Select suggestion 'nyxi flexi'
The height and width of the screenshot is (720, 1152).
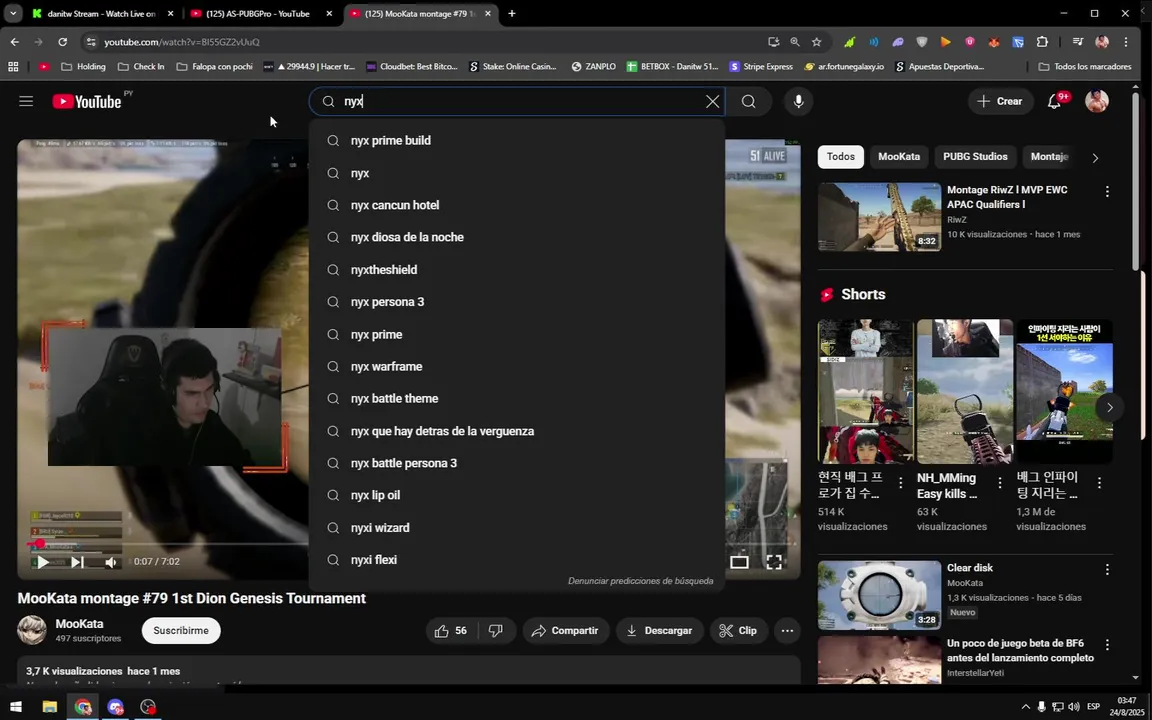(x=516, y=560)
